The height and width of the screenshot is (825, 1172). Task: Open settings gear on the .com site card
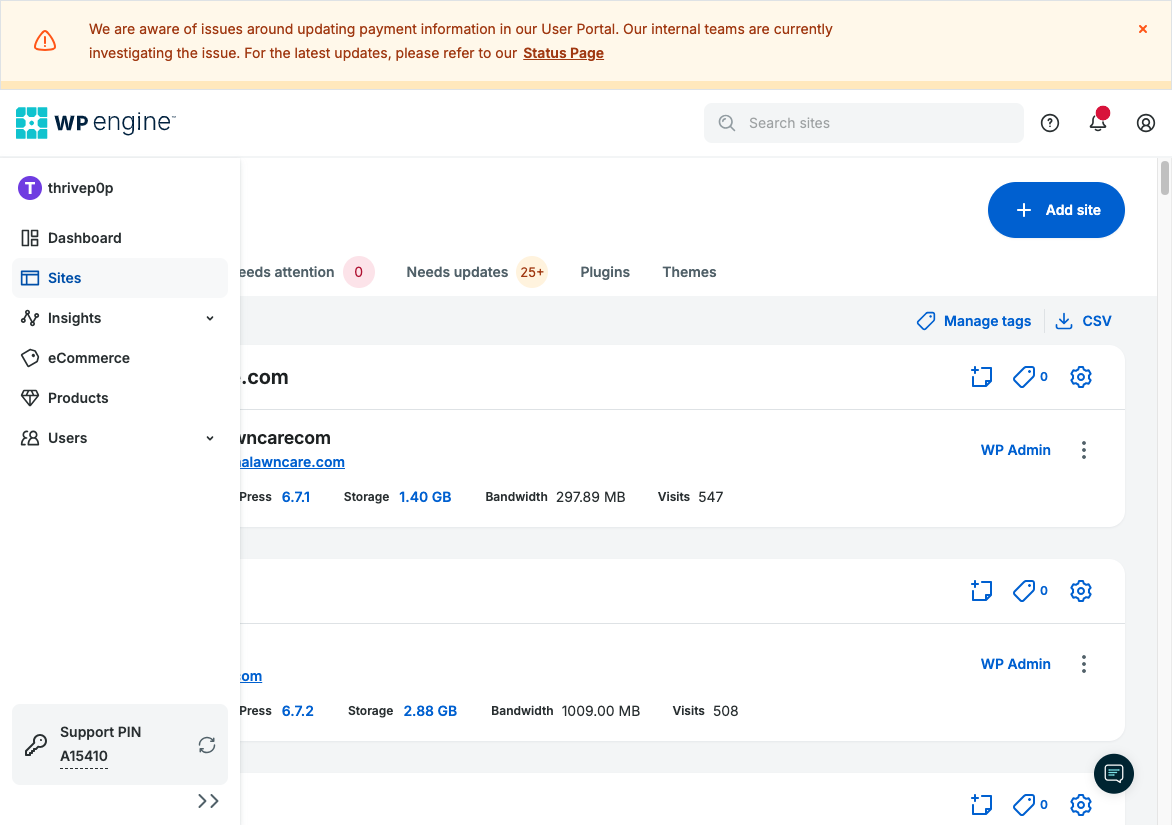click(1081, 377)
